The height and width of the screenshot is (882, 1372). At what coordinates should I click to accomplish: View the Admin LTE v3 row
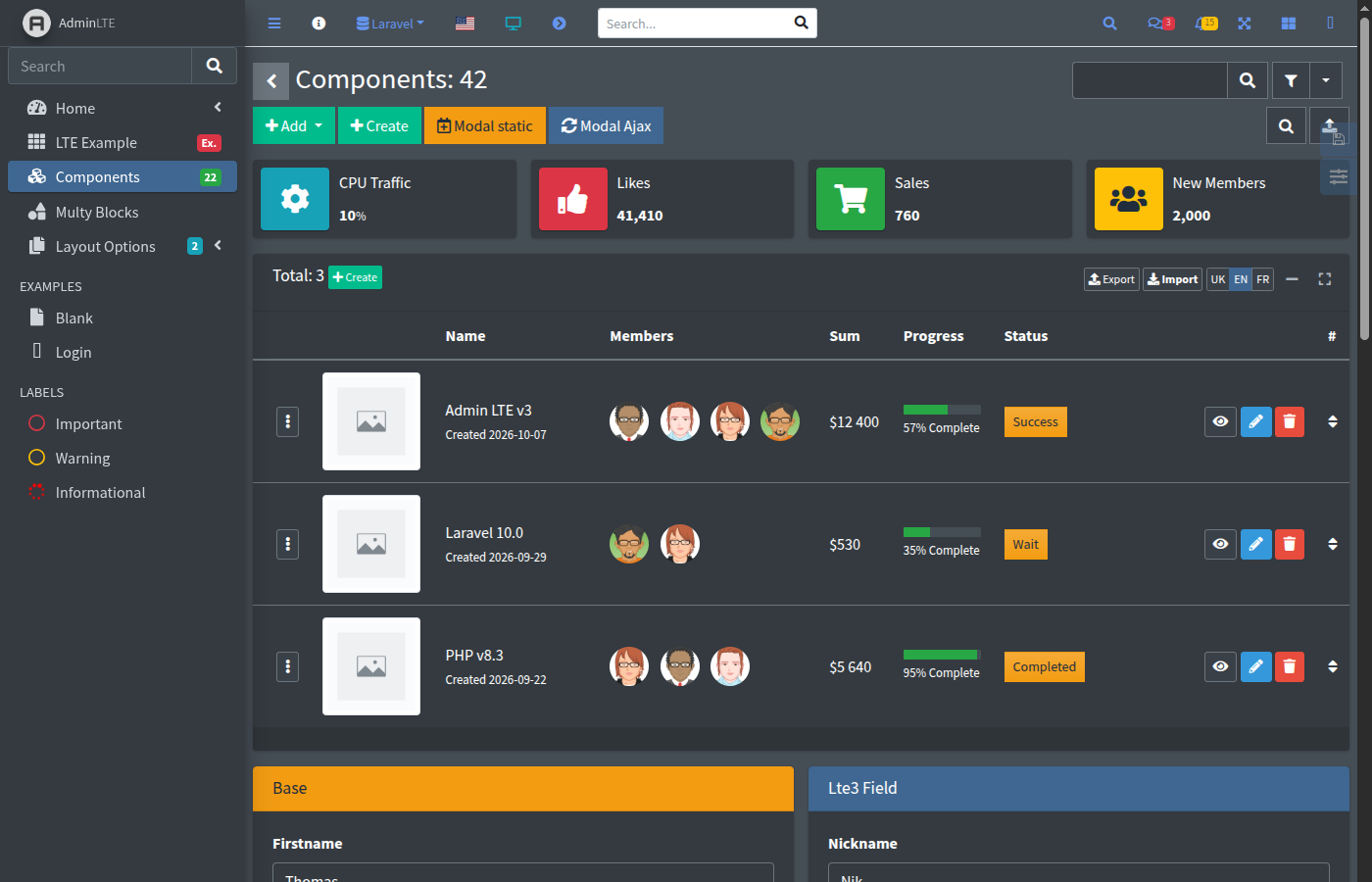(x=1220, y=421)
